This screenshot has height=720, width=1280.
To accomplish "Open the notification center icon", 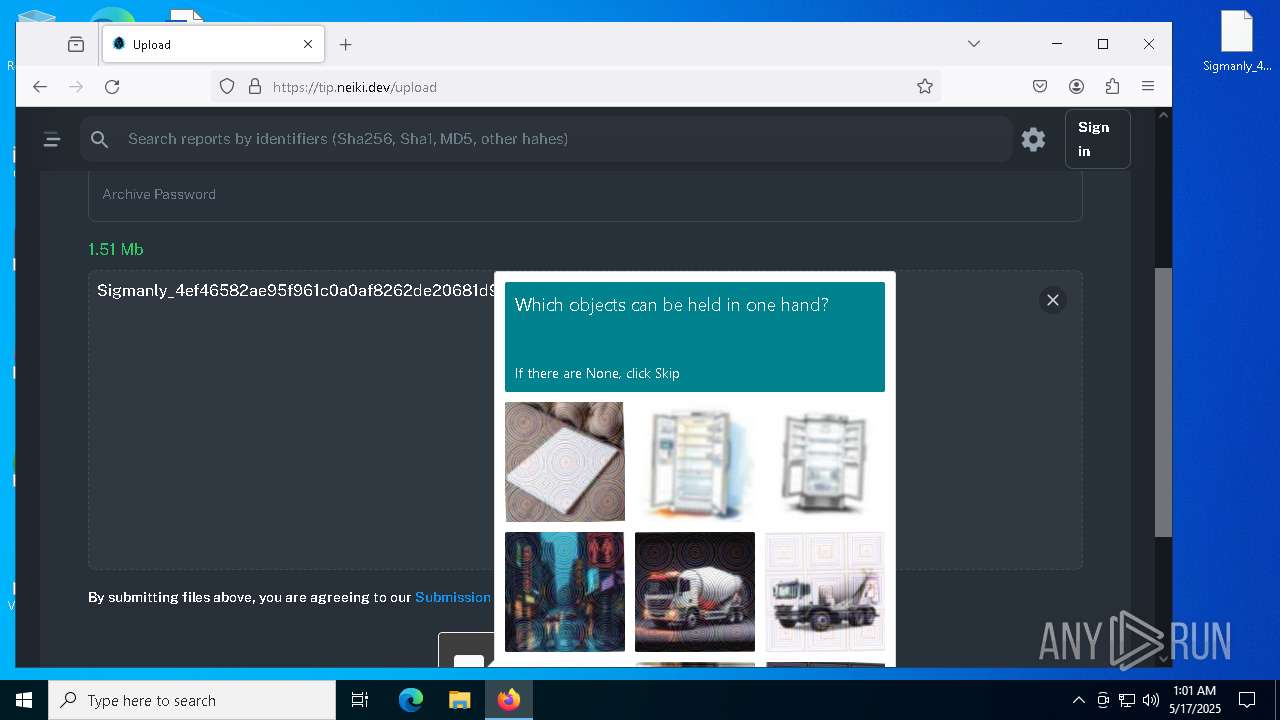I will pos(1247,700).
